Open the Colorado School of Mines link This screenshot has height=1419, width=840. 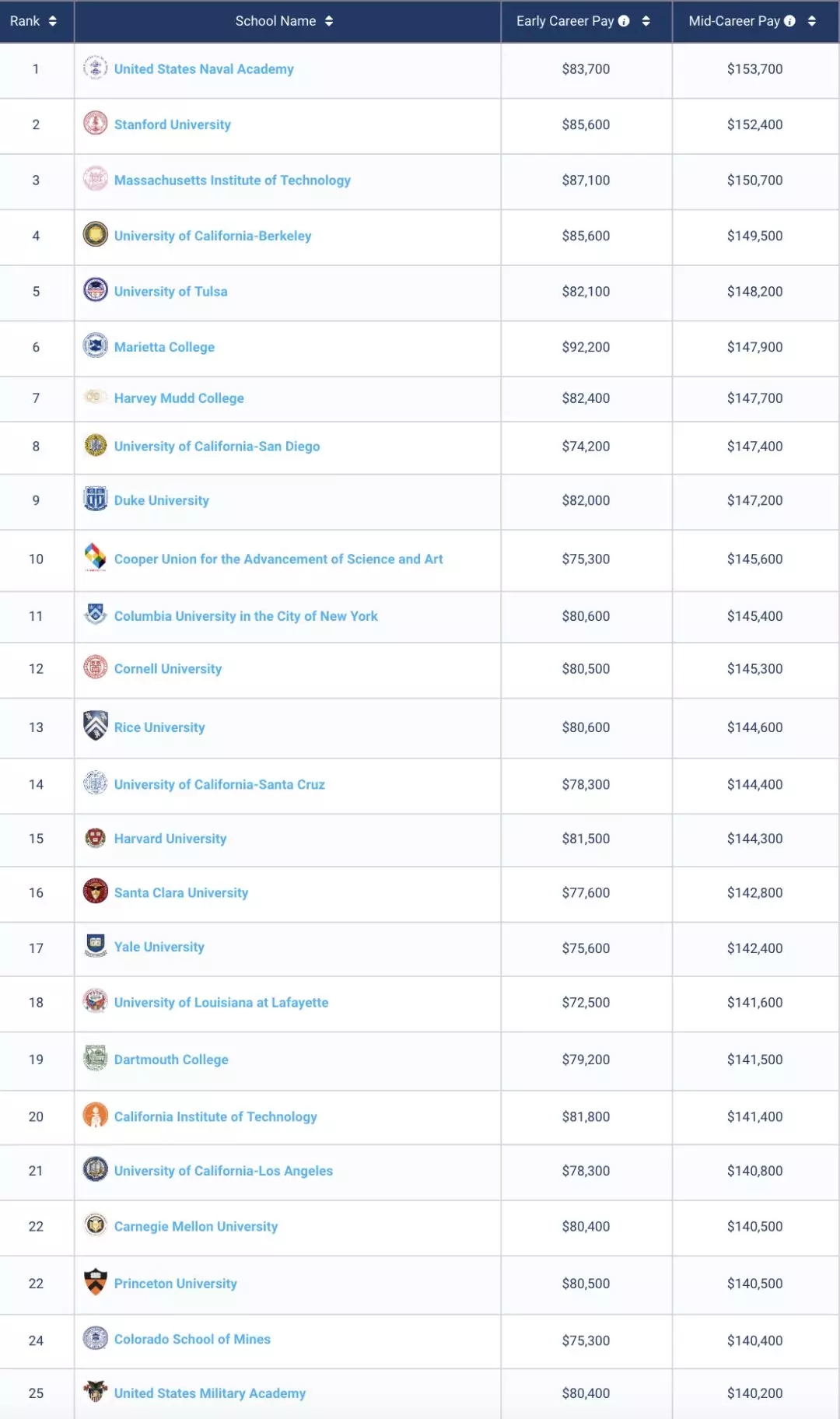pos(192,1339)
